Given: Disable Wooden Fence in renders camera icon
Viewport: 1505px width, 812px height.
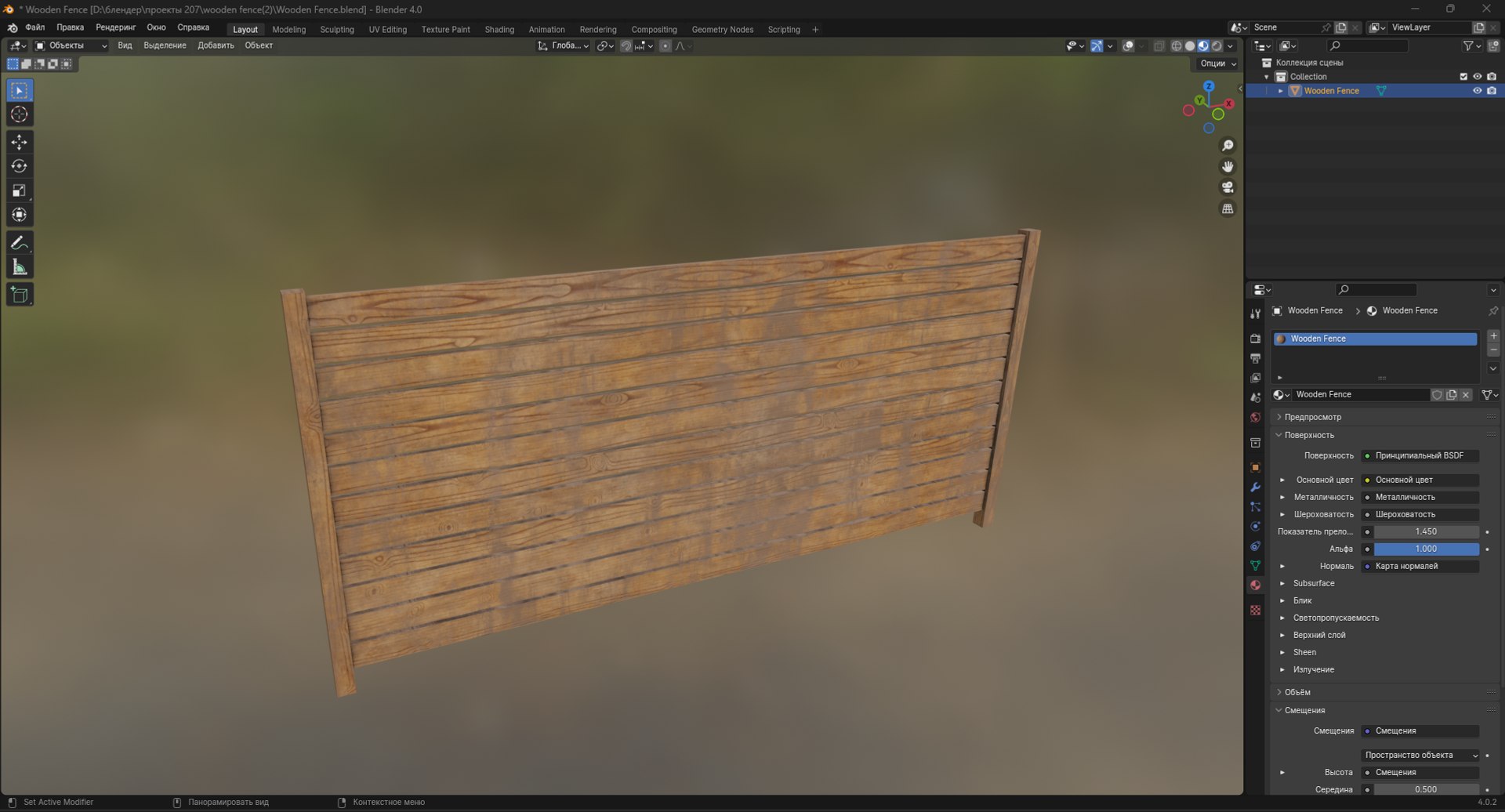Looking at the screenshot, I should [1492, 91].
